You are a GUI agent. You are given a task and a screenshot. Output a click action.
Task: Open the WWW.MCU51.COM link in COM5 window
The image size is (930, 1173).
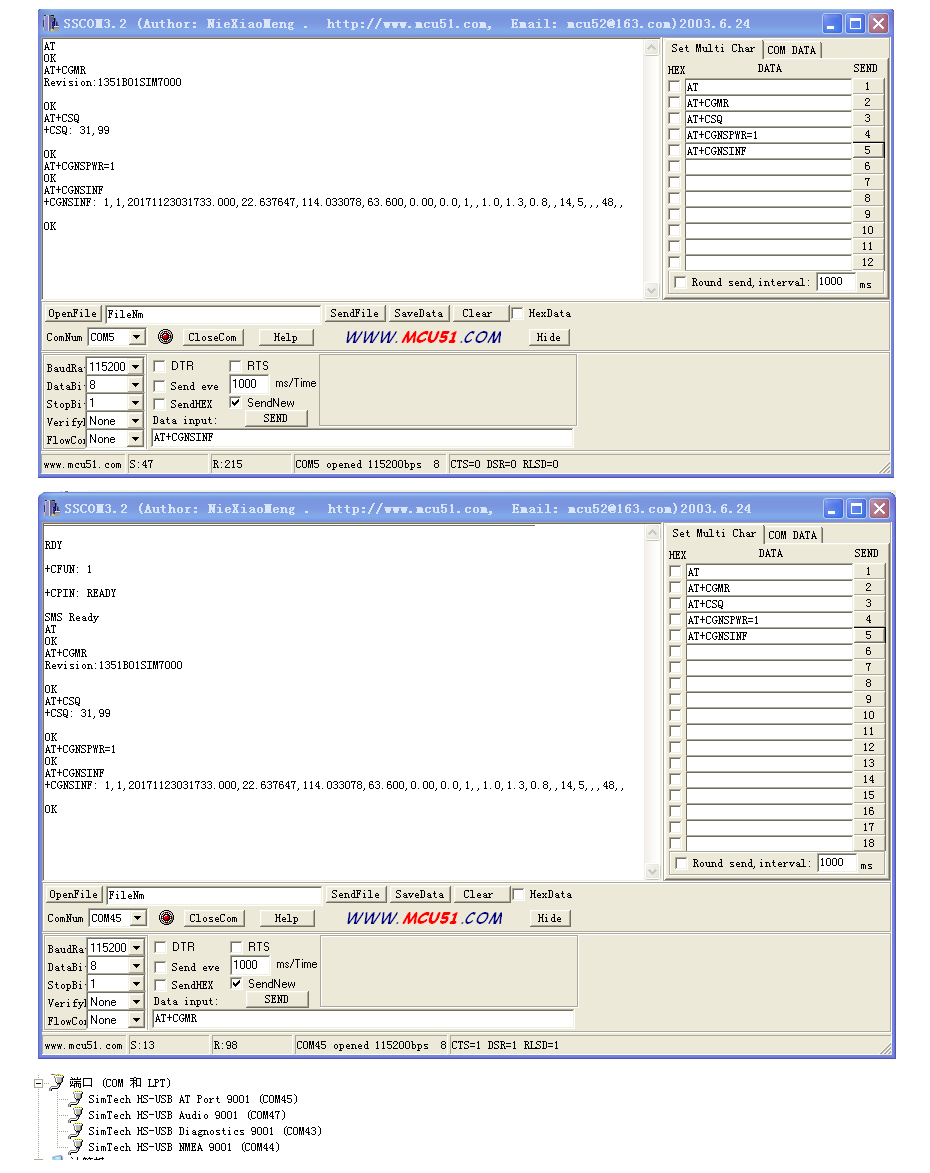(423, 337)
